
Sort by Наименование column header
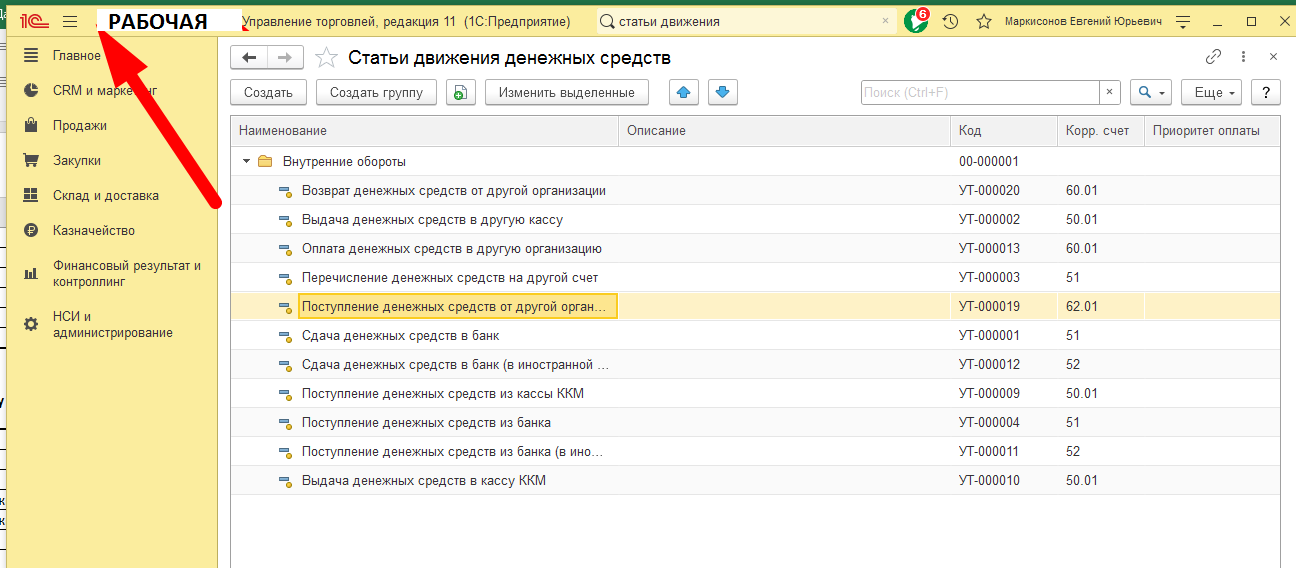click(x=425, y=131)
